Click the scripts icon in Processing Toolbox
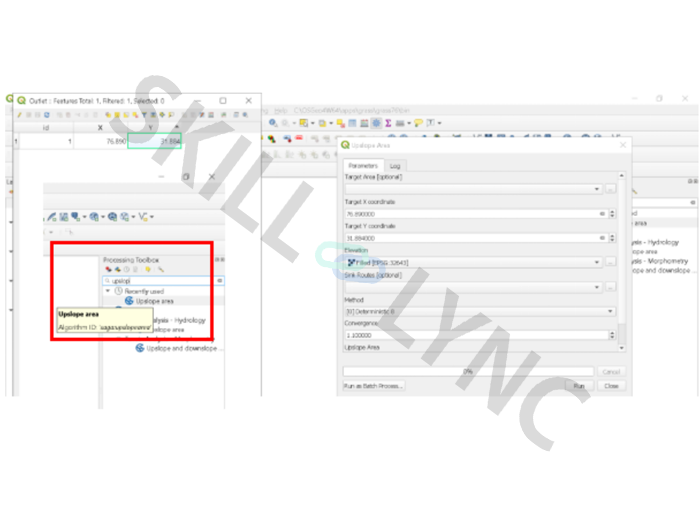Viewport: 700px width, 514px height. tap(117, 269)
